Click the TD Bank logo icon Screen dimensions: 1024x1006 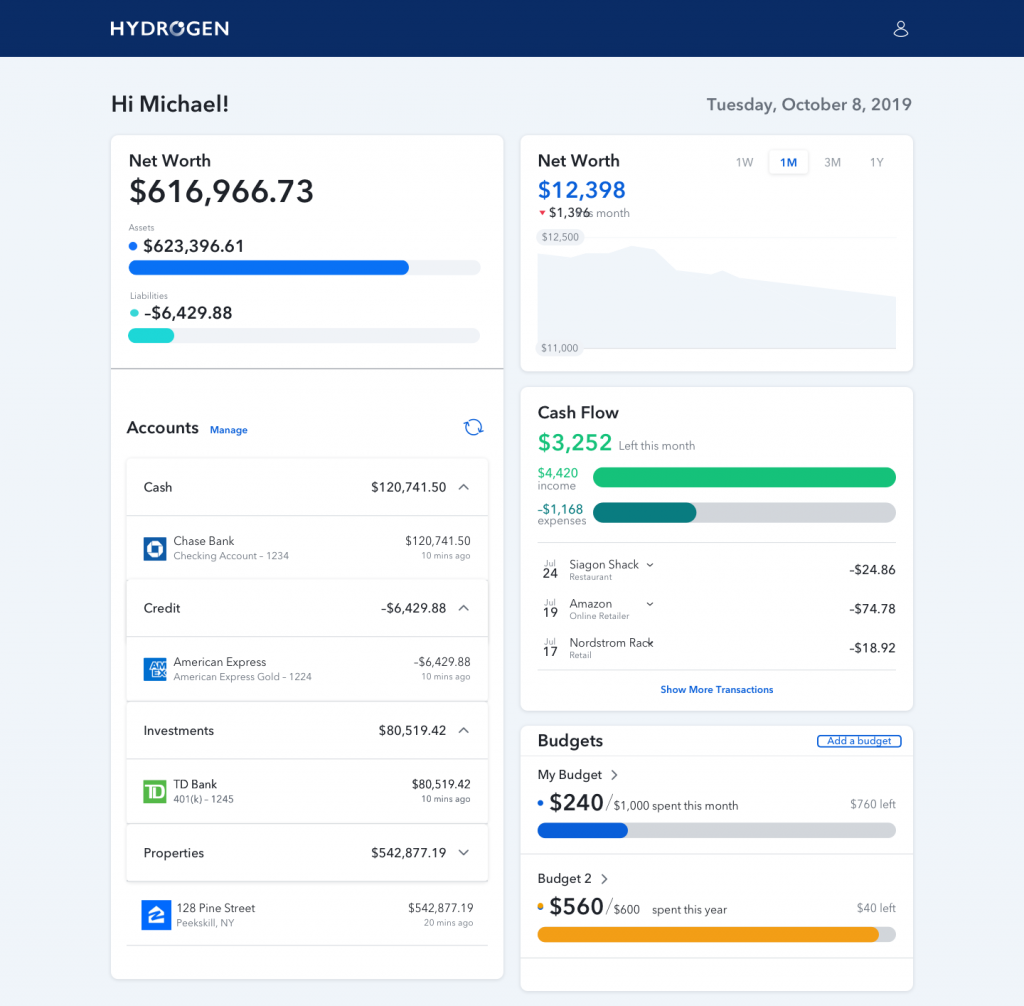(154, 791)
